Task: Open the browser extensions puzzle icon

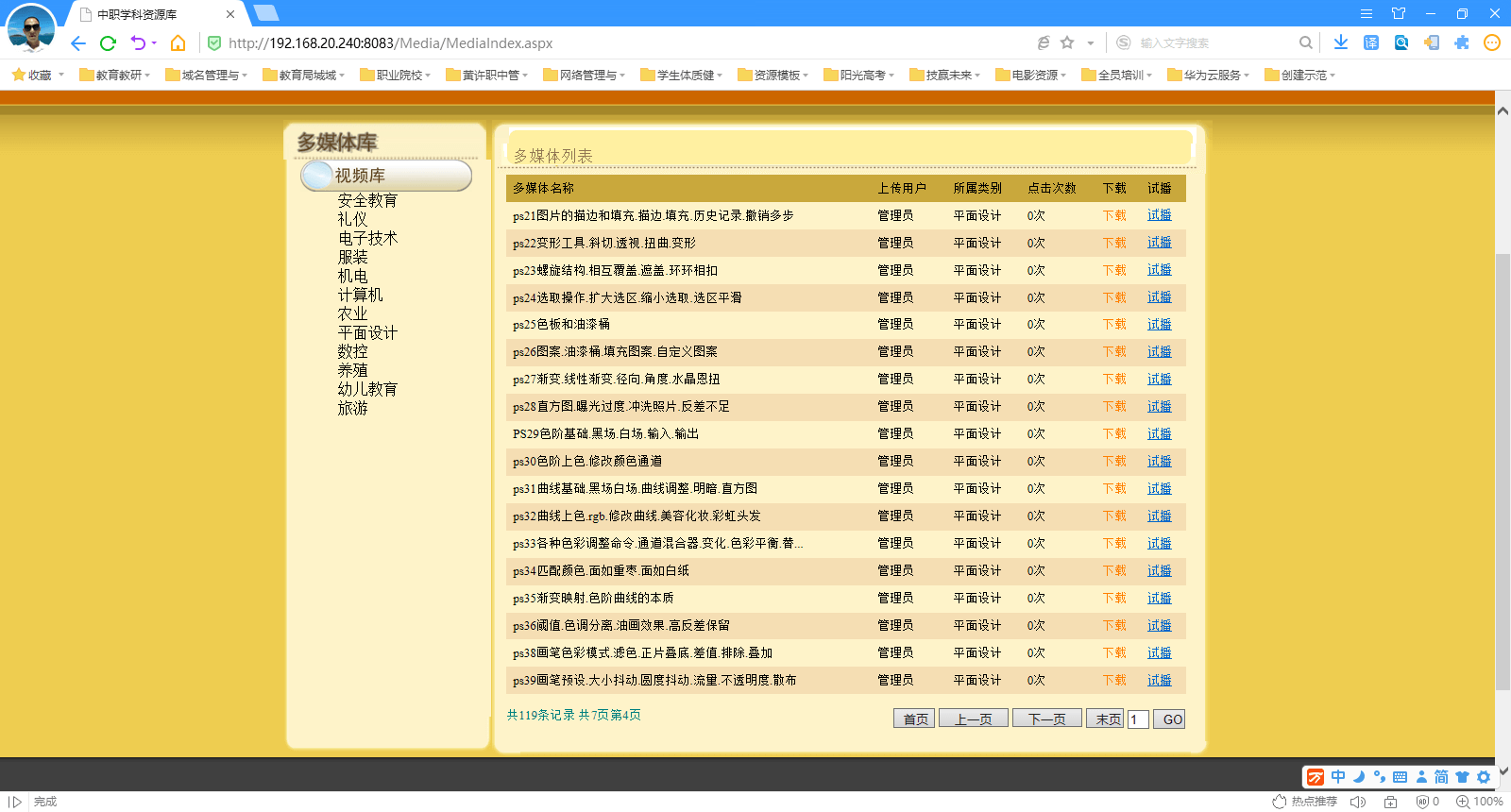Action: (1462, 42)
